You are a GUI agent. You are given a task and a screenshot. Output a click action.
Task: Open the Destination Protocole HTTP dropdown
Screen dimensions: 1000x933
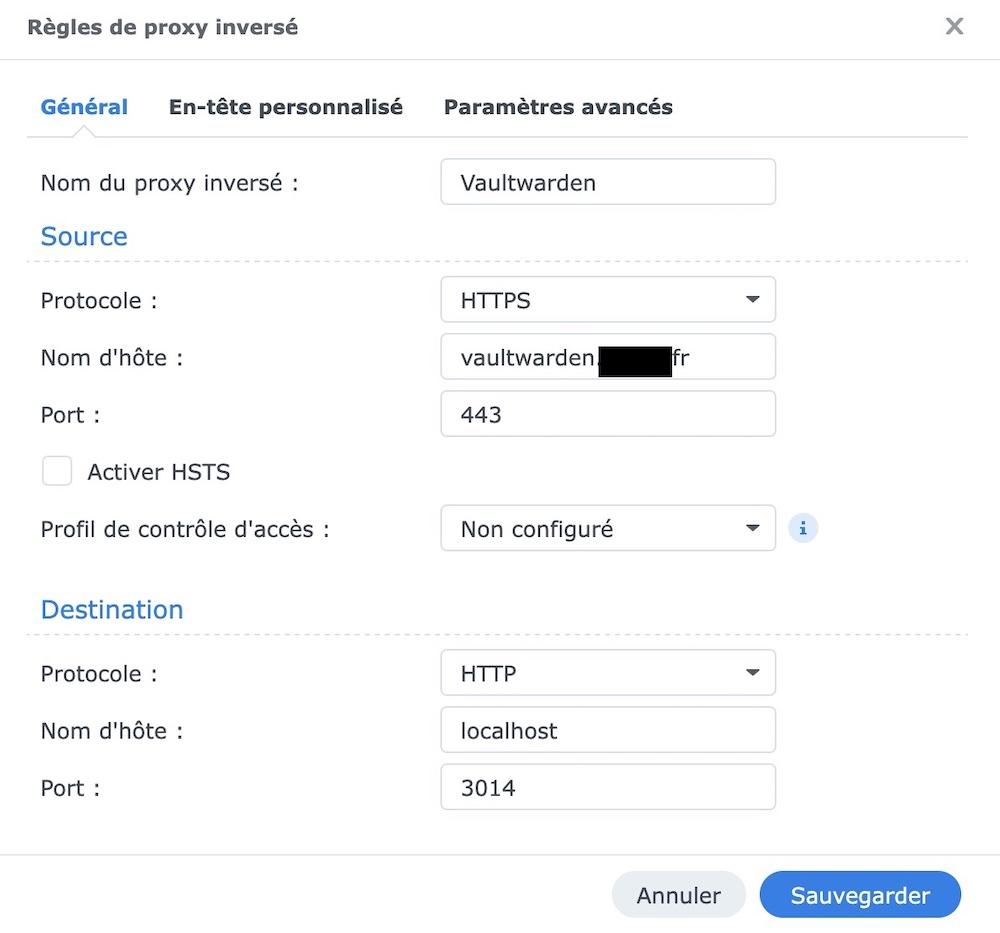607,673
